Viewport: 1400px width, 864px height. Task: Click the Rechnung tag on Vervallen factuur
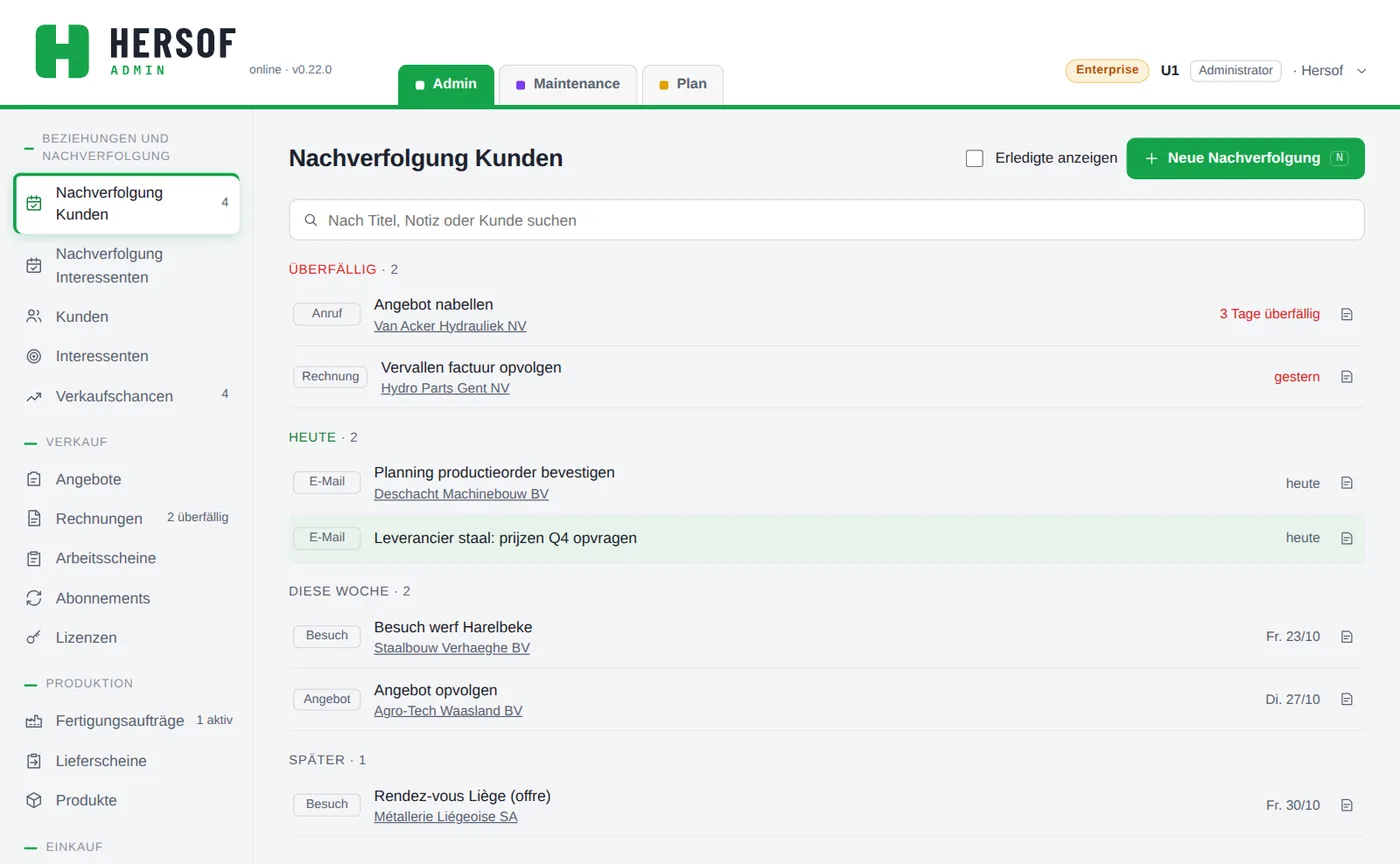[330, 377]
